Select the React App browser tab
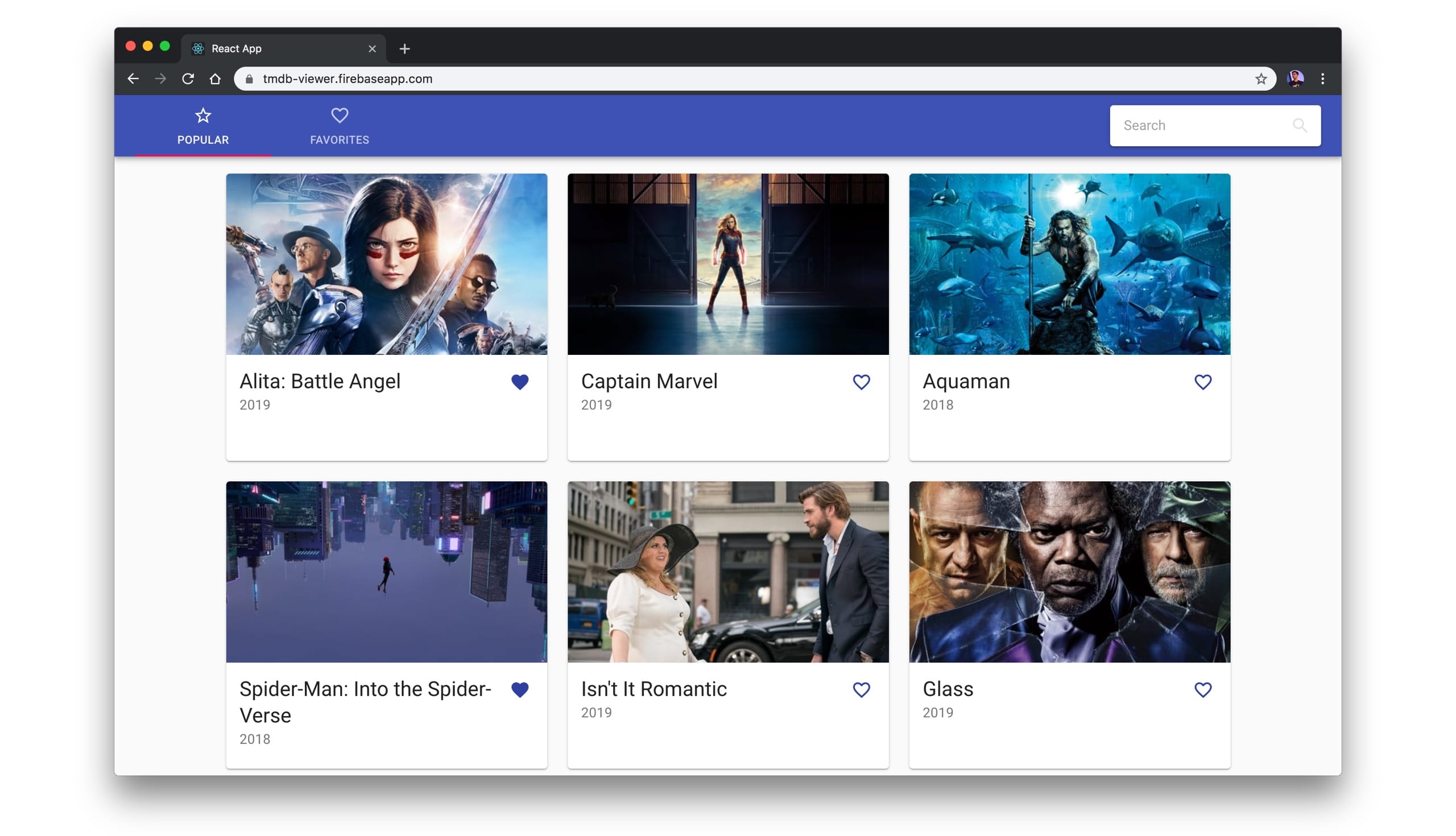This screenshot has width=1456, height=836. [x=284, y=49]
